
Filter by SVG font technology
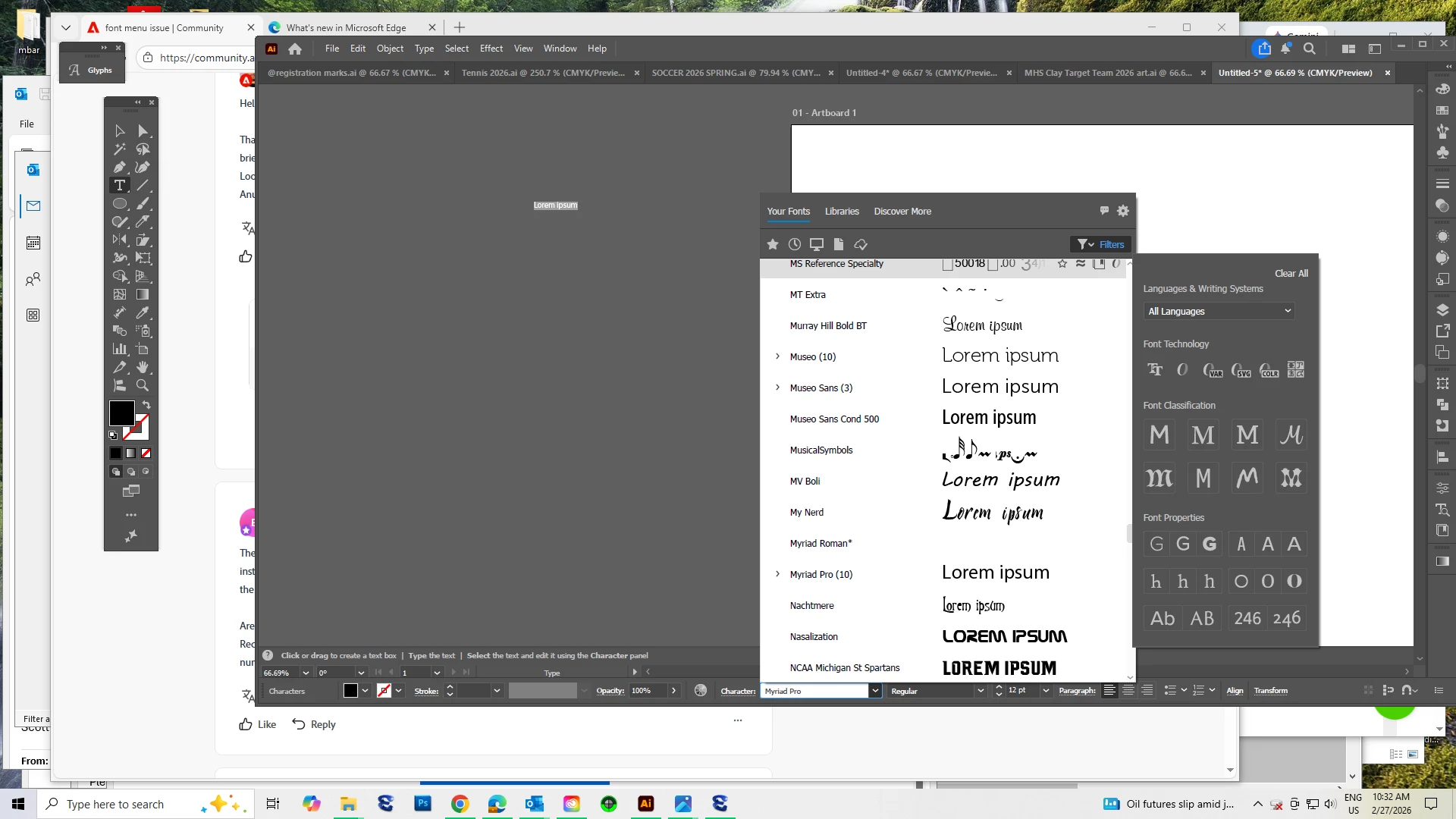point(1241,370)
